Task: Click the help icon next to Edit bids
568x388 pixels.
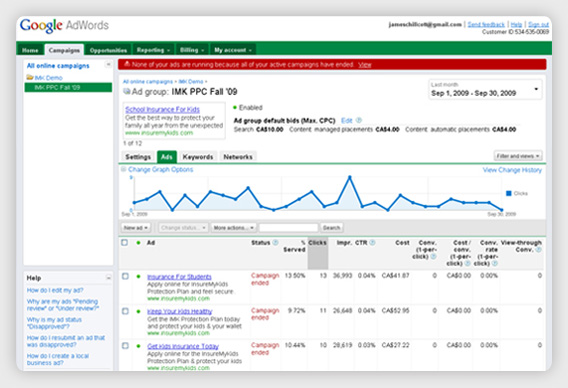Action: [359, 120]
